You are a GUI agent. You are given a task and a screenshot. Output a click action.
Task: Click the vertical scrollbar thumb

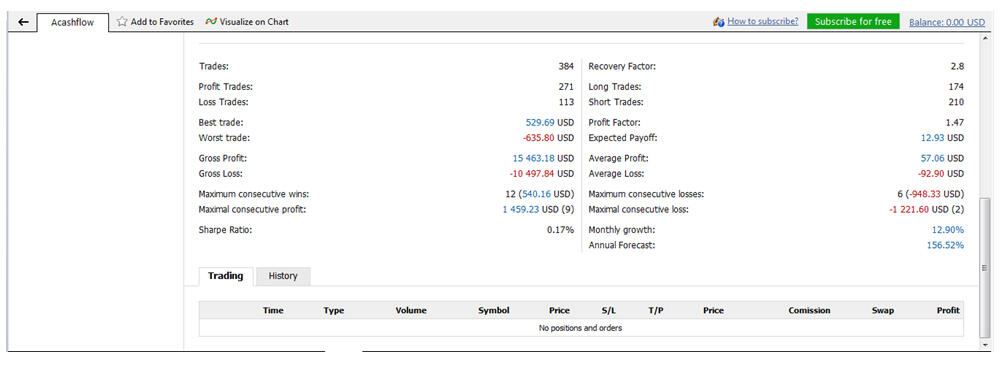click(985, 268)
